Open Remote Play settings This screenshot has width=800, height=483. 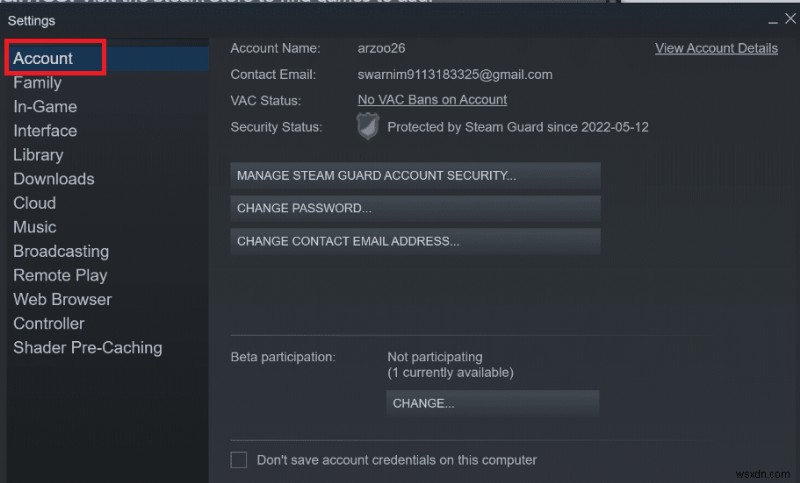point(60,275)
